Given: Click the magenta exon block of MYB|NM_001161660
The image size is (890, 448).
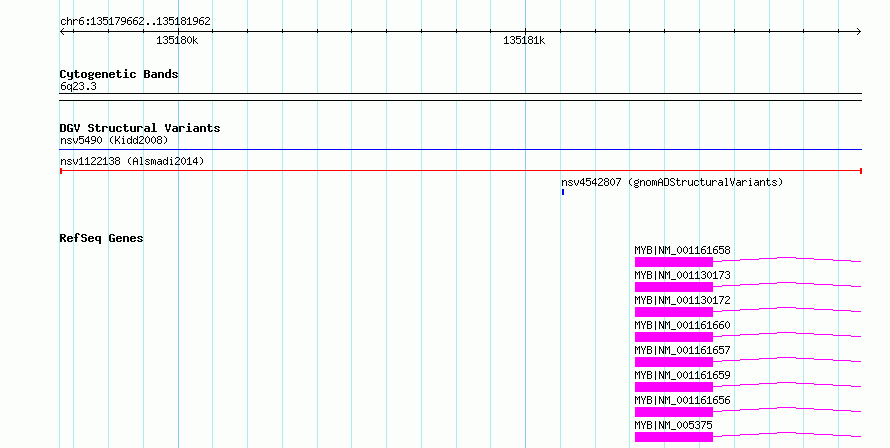Looking at the screenshot, I should [674, 337].
